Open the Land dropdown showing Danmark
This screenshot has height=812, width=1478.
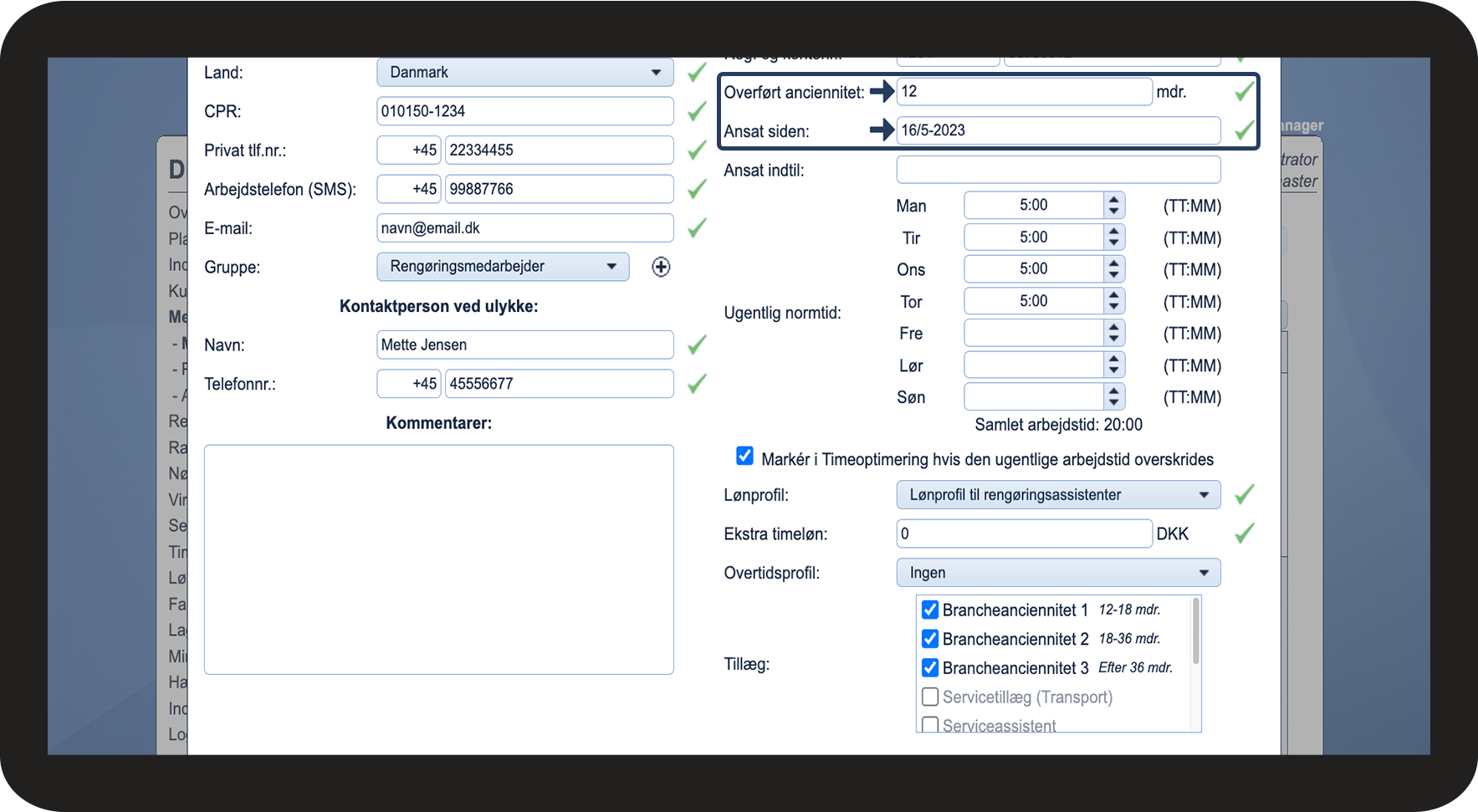524,73
